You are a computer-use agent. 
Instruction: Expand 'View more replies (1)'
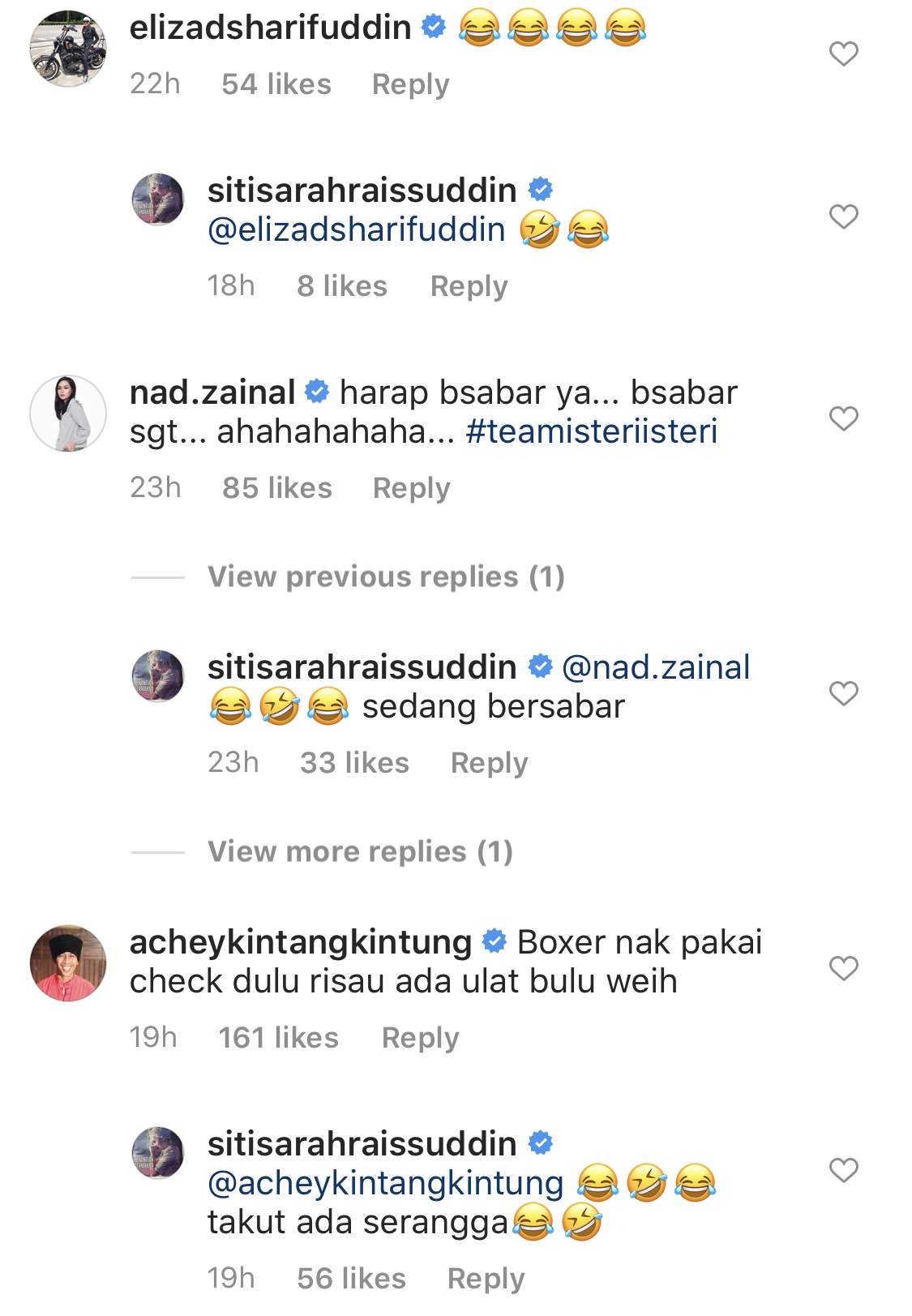click(x=360, y=852)
